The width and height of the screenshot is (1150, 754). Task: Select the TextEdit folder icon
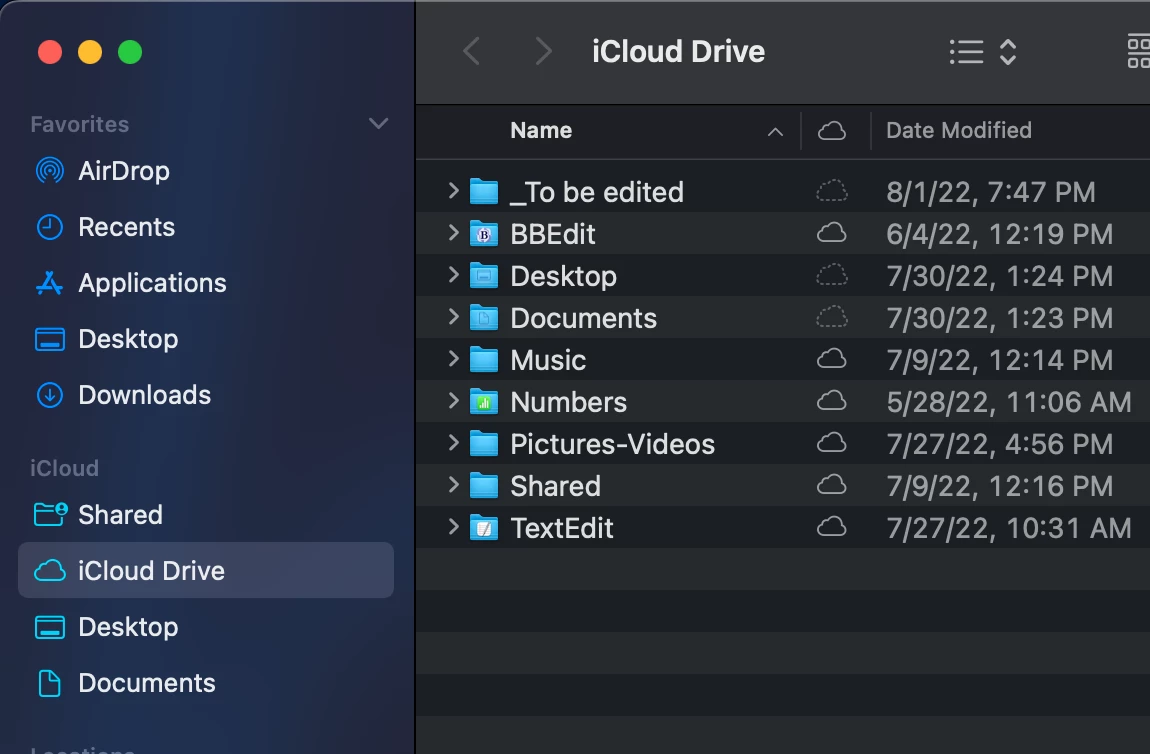click(x=484, y=527)
